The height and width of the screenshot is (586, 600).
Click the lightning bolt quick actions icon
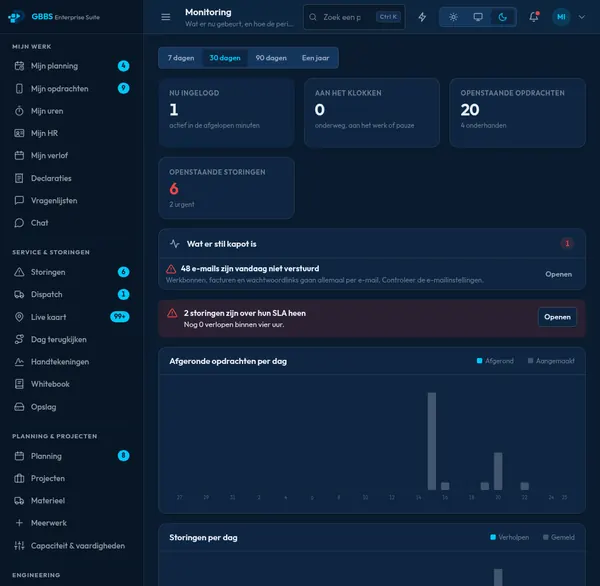(422, 17)
